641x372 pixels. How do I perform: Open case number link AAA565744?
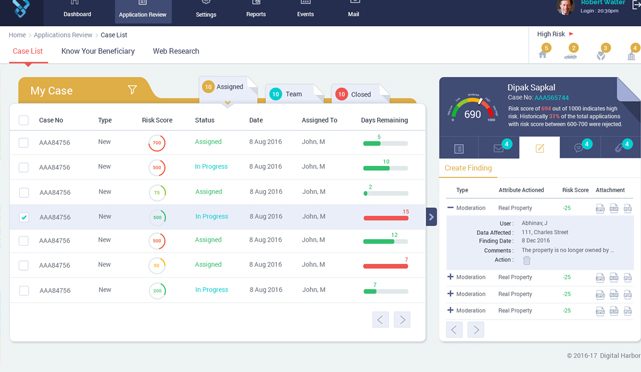551,97
